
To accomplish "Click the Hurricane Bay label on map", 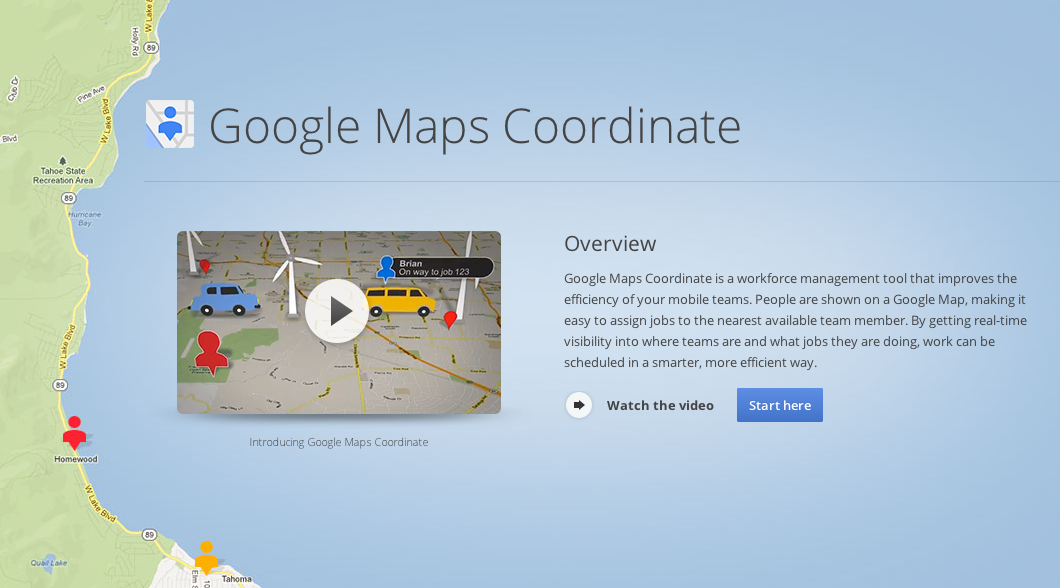I will [85, 218].
